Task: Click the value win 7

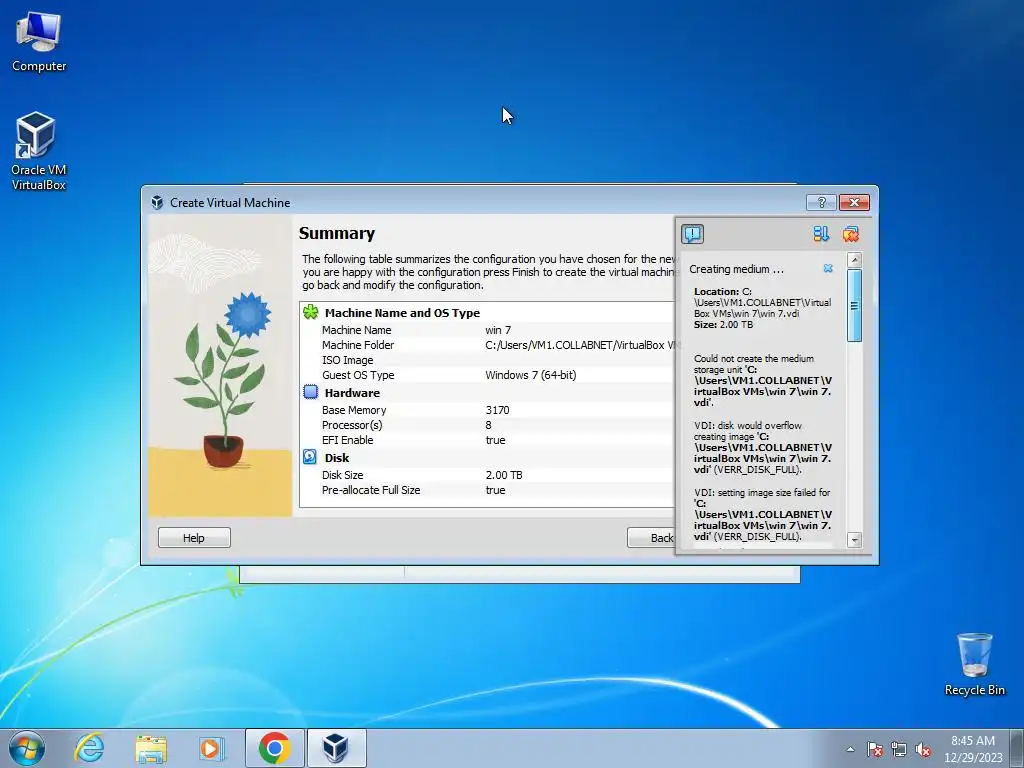Action: pyautogui.click(x=498, y=330)
